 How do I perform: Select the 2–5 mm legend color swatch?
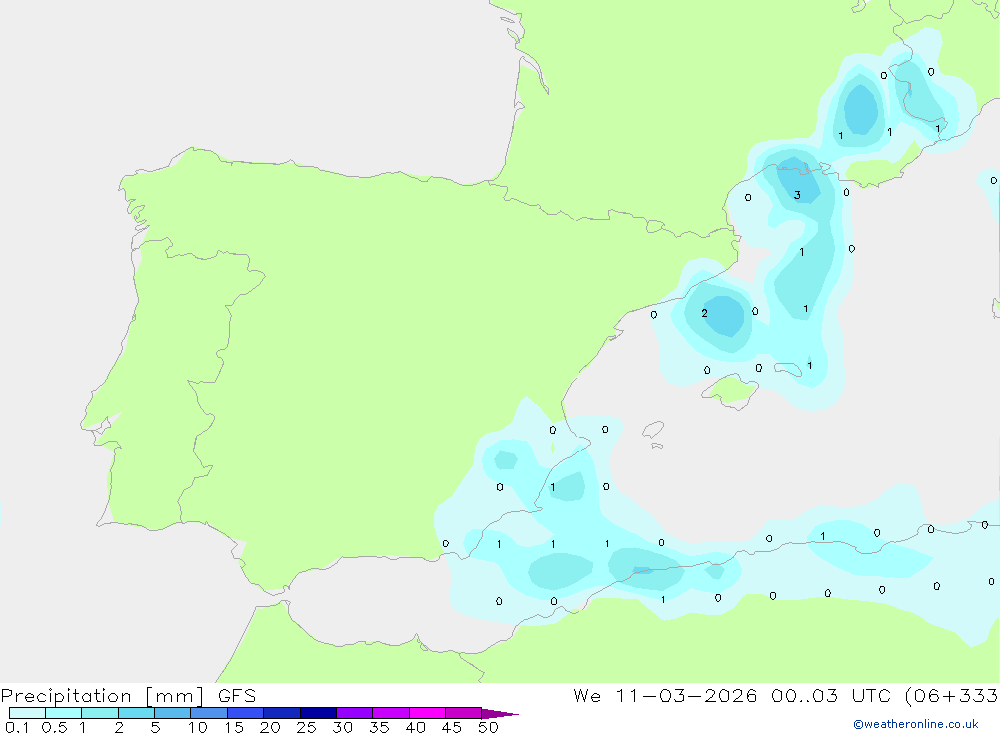tap(136, 713)
